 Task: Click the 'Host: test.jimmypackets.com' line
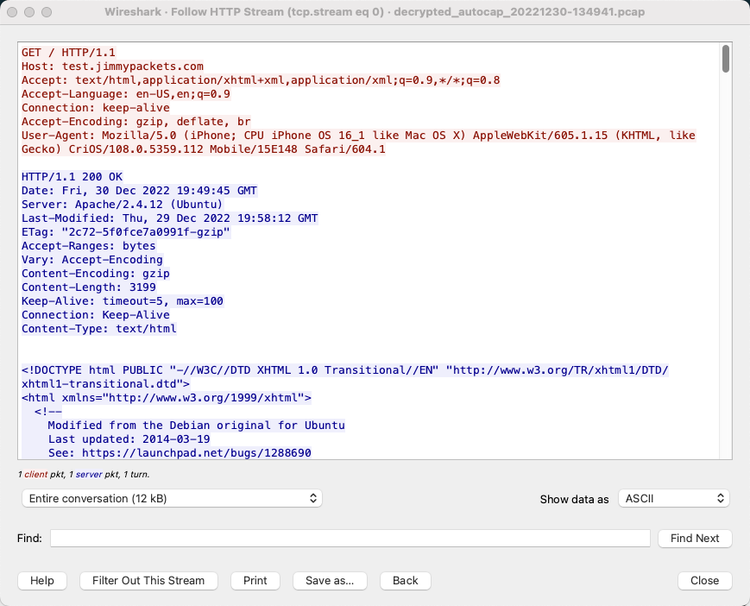pyautogui.click(x=112, y=66)
